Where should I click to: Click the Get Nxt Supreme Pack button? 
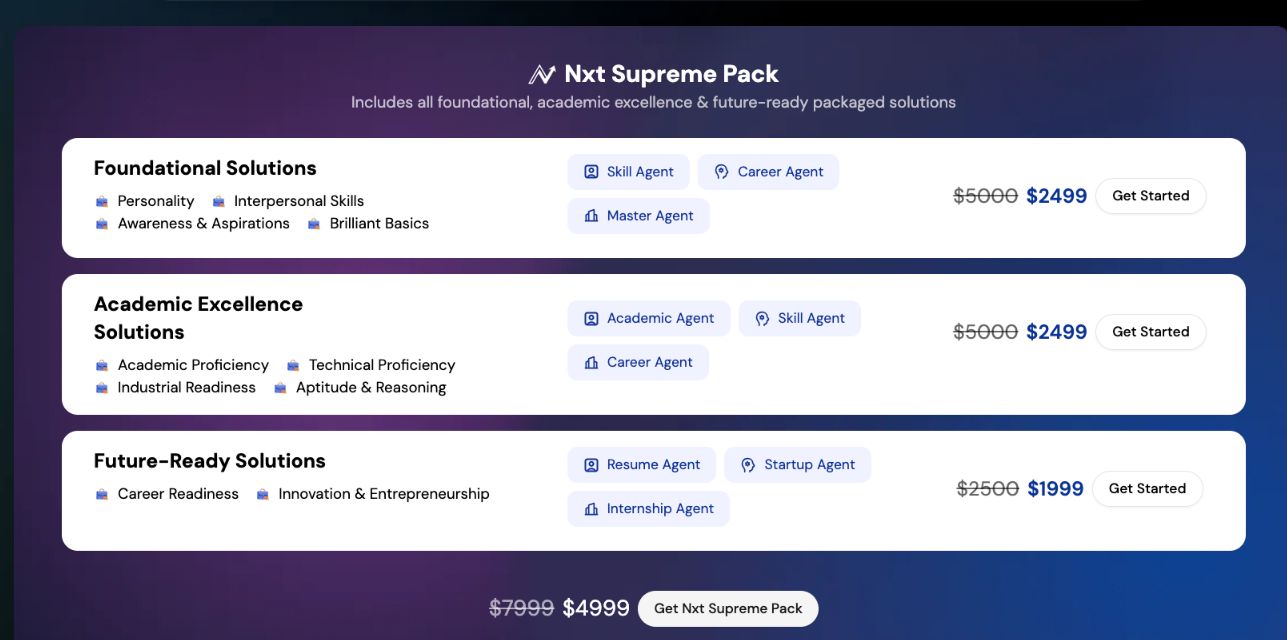728,609
